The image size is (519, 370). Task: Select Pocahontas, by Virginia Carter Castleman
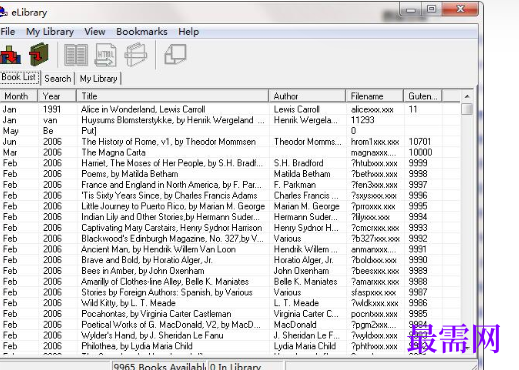pyautogui.click(x=156, y=314)
